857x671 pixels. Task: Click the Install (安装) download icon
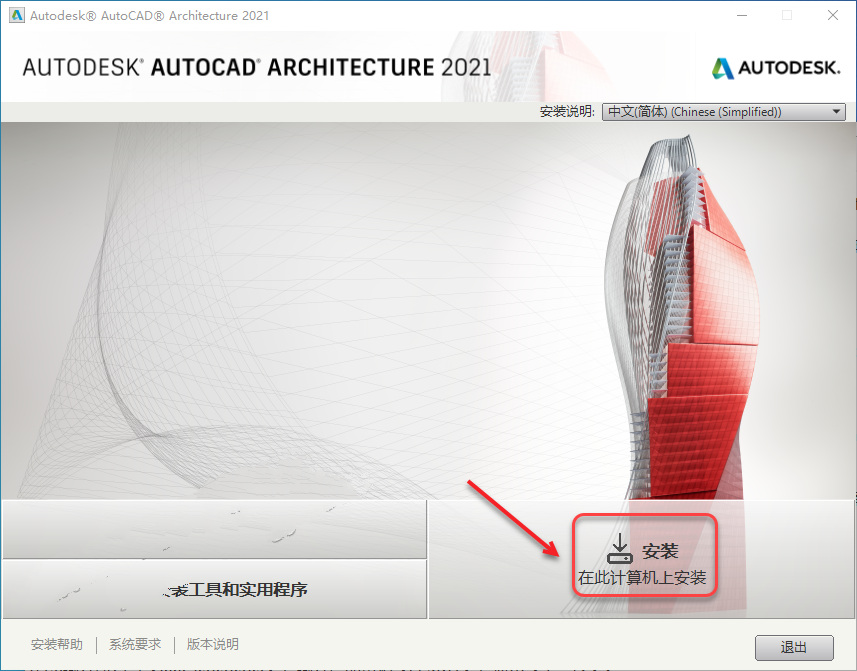point(620,549)
